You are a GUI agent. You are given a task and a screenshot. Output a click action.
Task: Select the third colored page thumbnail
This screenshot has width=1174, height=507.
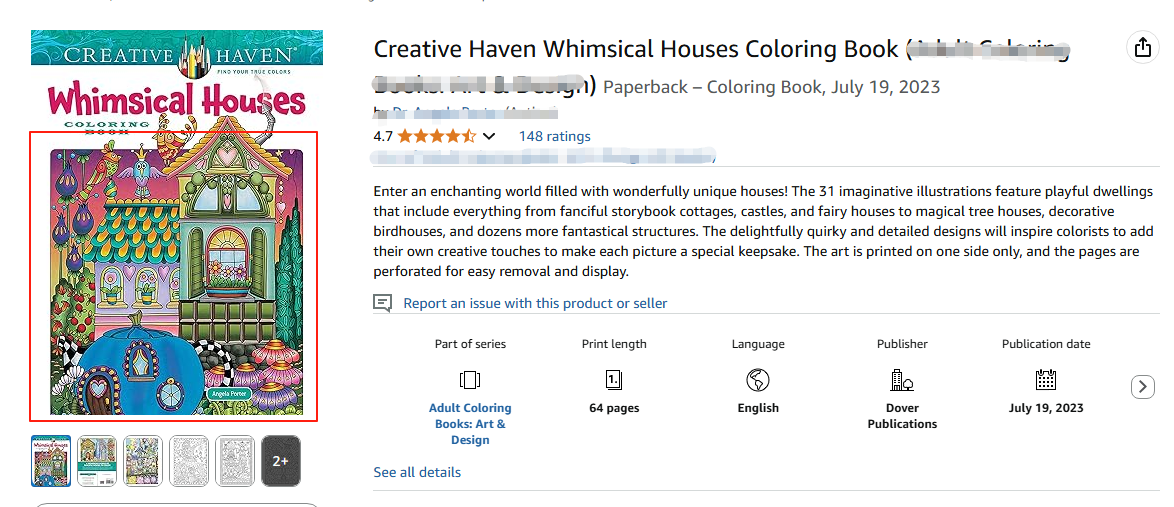[143, 461]
